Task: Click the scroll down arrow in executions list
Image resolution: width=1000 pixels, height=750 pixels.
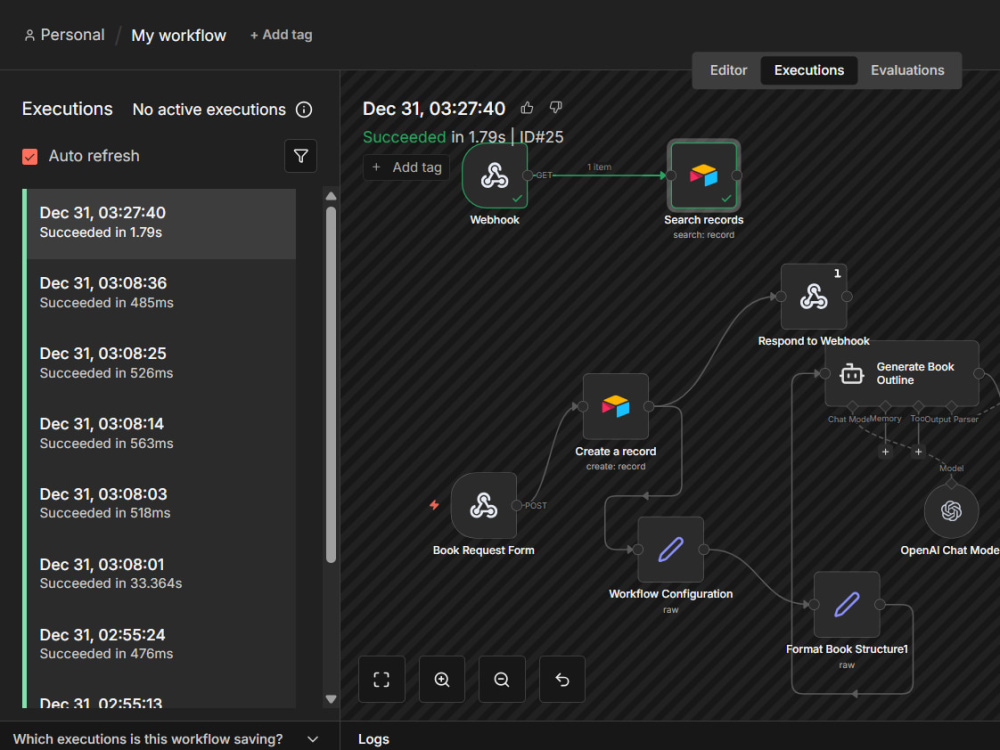Action: click(x=331, y=699)
